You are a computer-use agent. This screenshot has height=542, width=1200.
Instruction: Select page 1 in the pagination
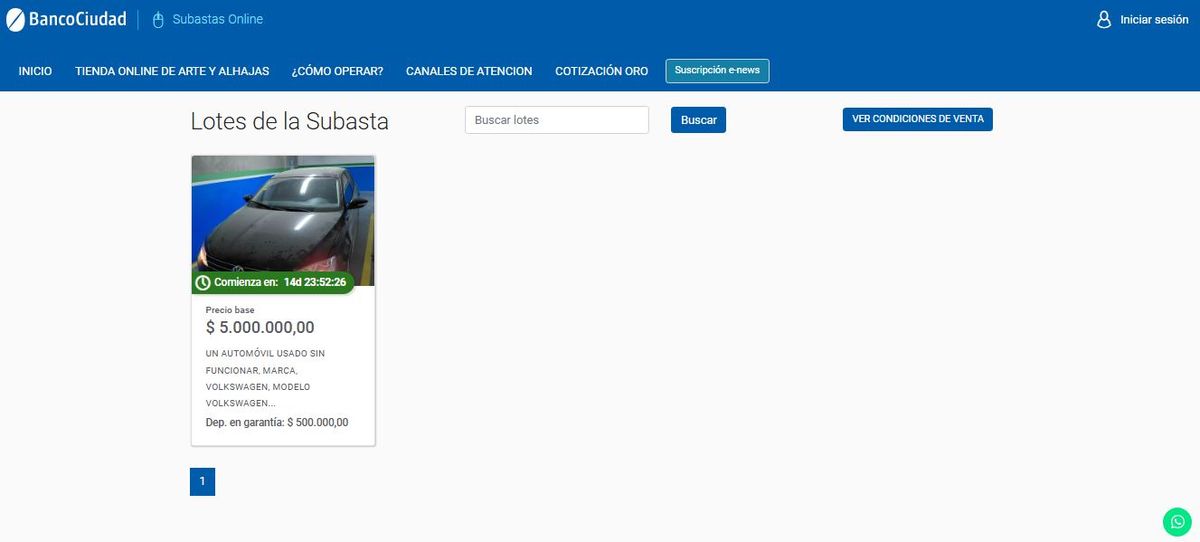tap(202, 481)
